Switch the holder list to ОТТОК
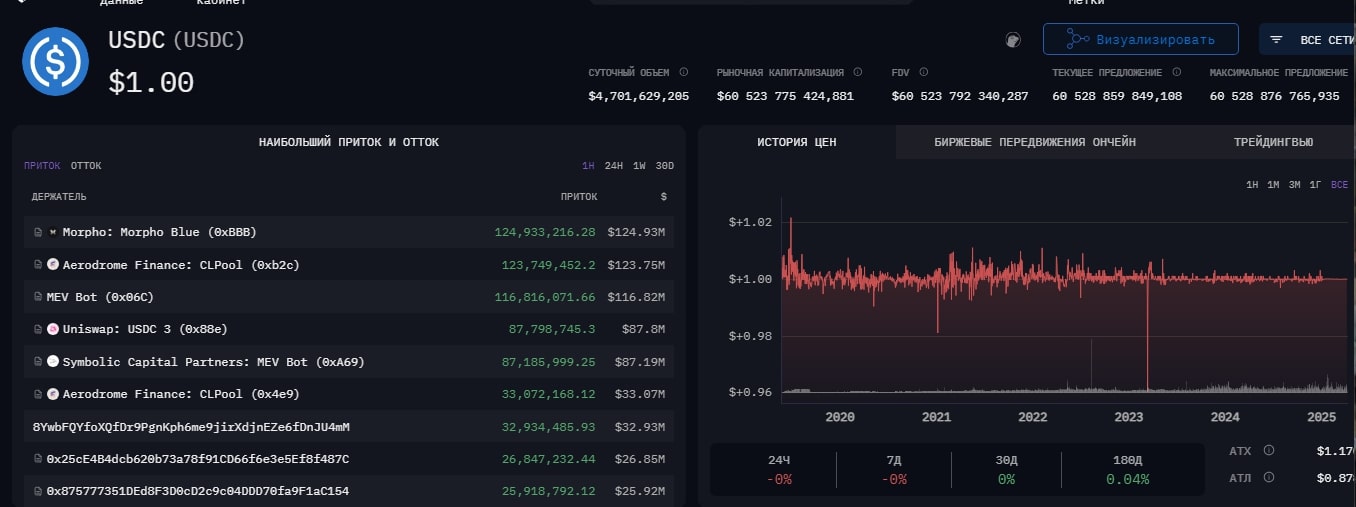 click(86, 166)
